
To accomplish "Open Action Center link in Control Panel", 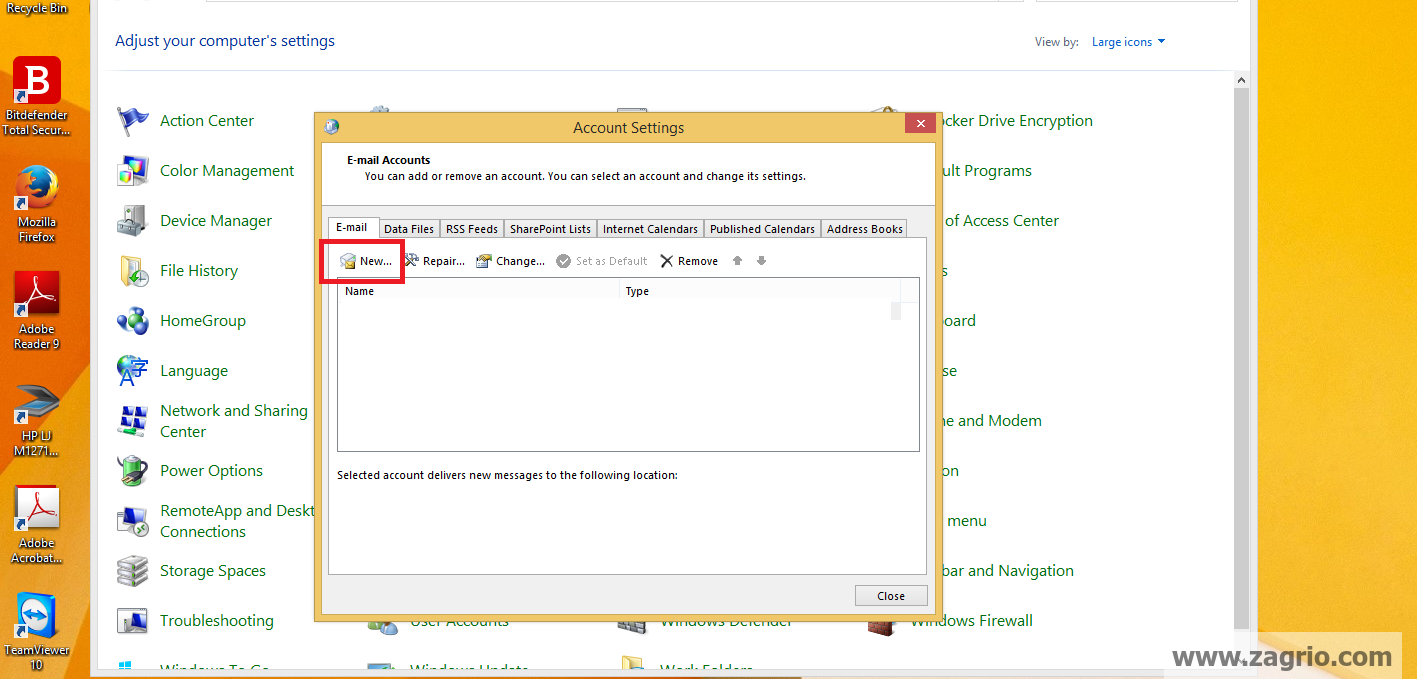I will click(207, 121).
